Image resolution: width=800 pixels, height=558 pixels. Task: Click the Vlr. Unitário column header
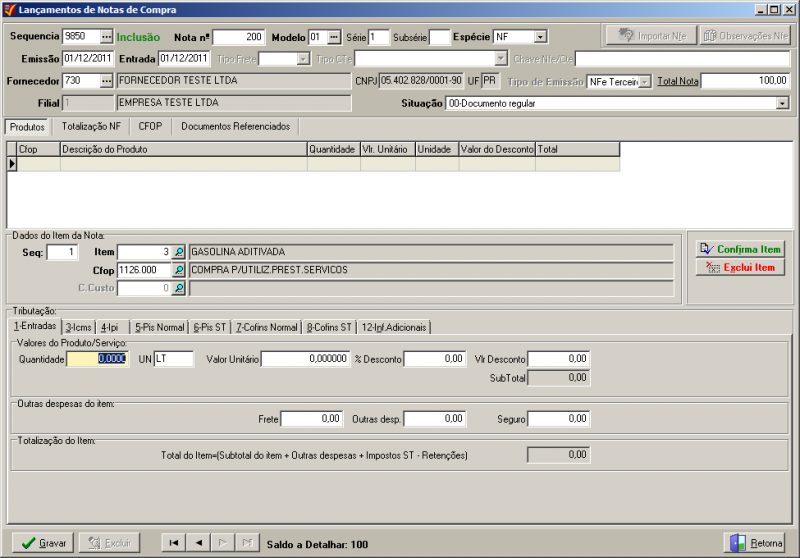pos(388,149)
